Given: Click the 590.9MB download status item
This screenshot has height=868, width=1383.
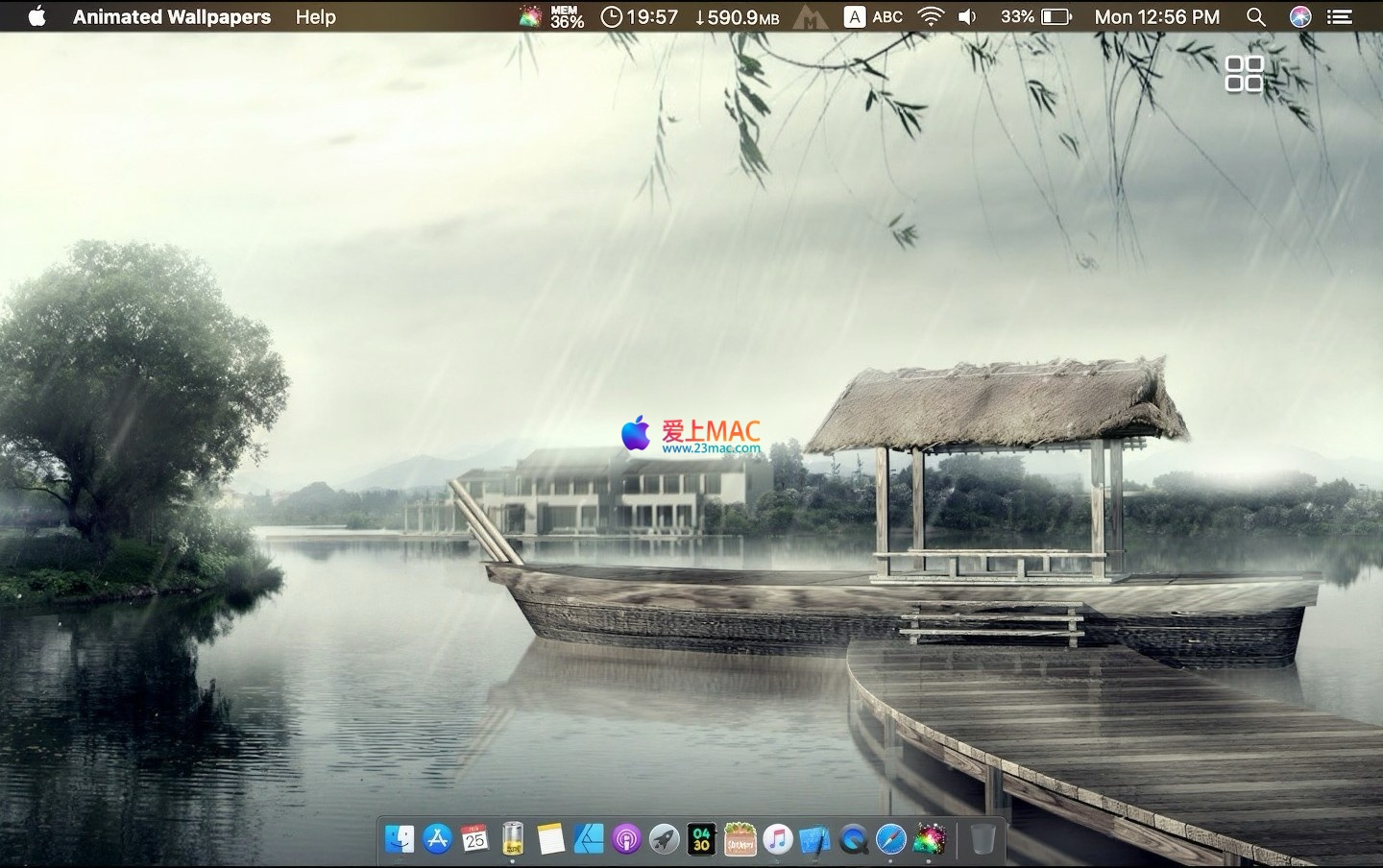Looking at the screenshot, I should tap(738, 16).
